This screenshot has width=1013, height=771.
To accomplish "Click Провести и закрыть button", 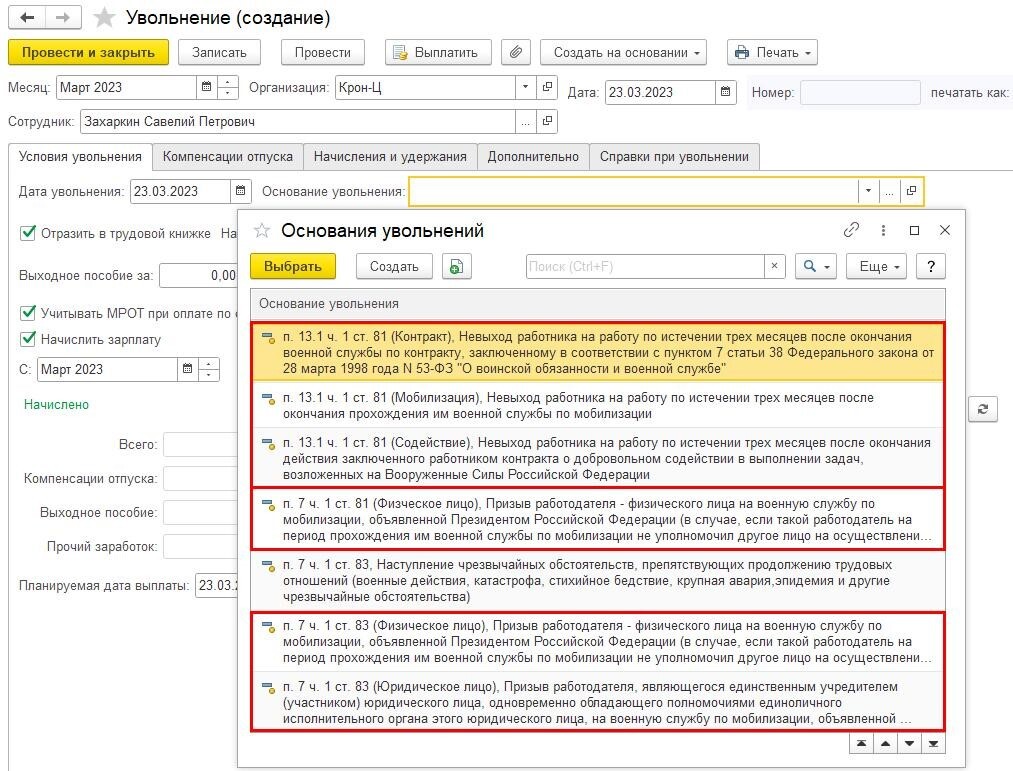I will click(88, 52).
